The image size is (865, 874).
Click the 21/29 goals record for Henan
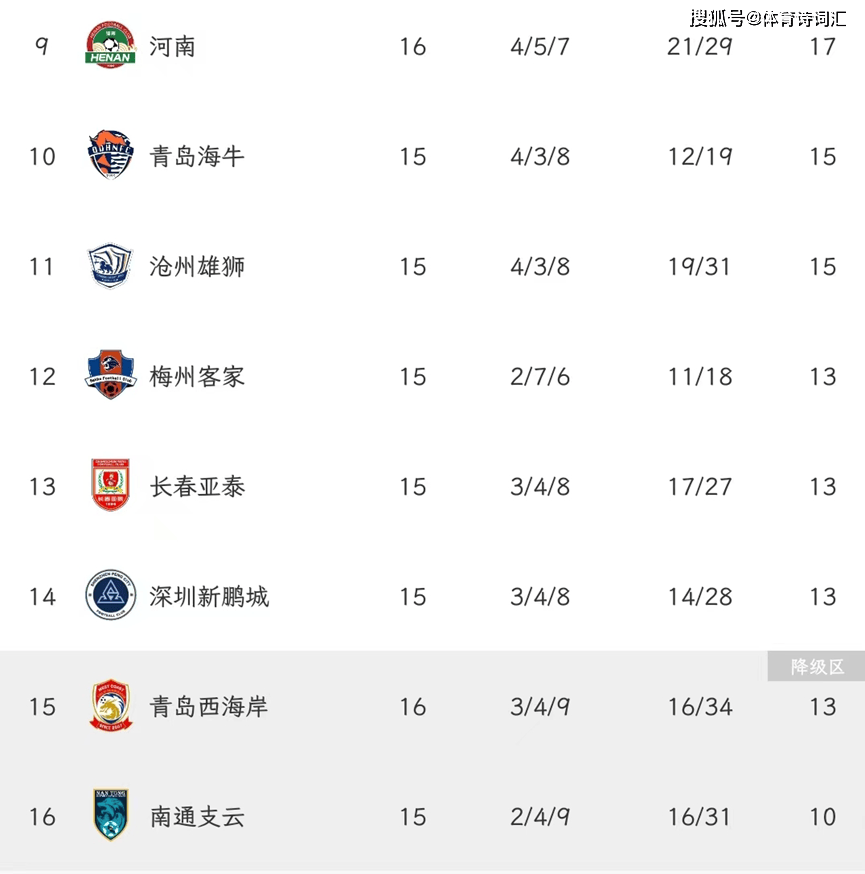coord(700,46)
